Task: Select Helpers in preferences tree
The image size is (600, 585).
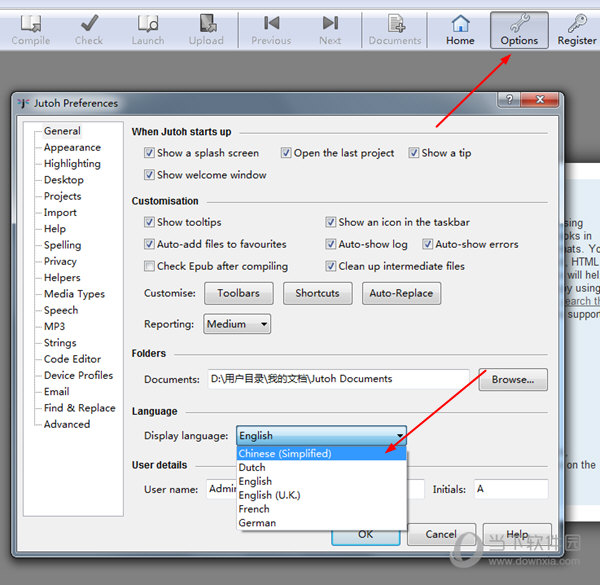Action: coord(62,278)
